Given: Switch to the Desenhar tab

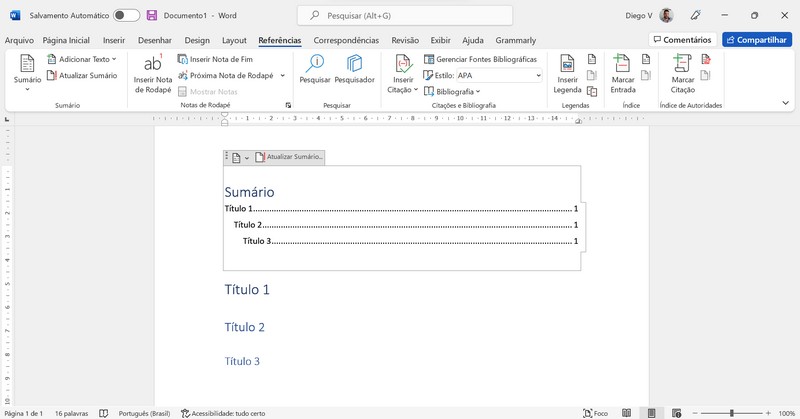Looking at the screenshot, I should pyautogui.click(x=155, y=40).
